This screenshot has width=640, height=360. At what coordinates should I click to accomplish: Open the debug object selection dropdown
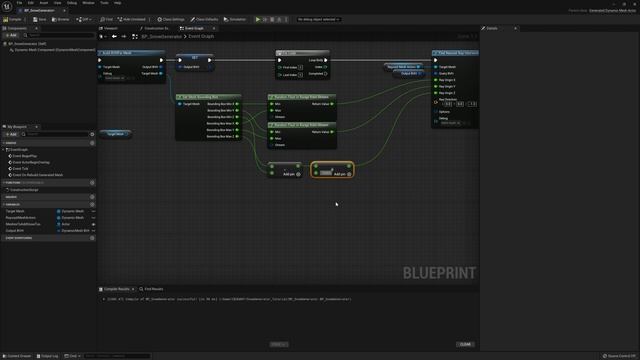[318, 19]
